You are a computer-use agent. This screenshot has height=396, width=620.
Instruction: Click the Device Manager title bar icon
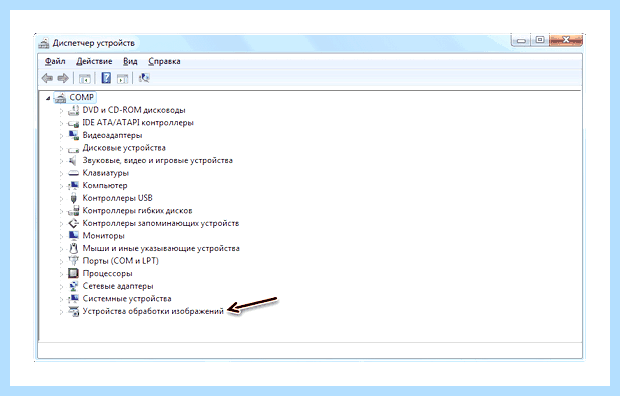pos(44,43)
